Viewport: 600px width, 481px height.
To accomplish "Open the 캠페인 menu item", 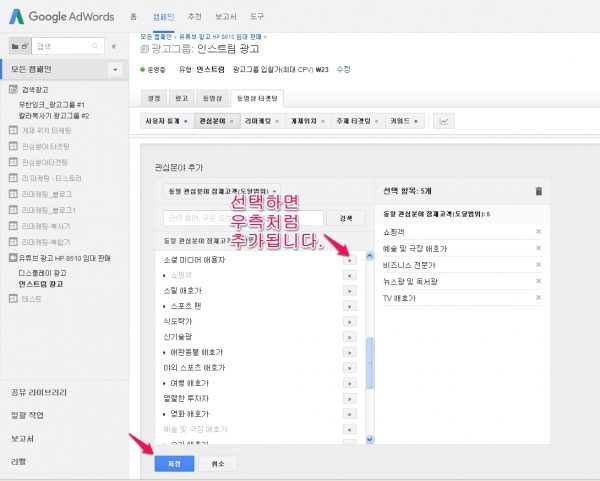I will tap(164, 16).
